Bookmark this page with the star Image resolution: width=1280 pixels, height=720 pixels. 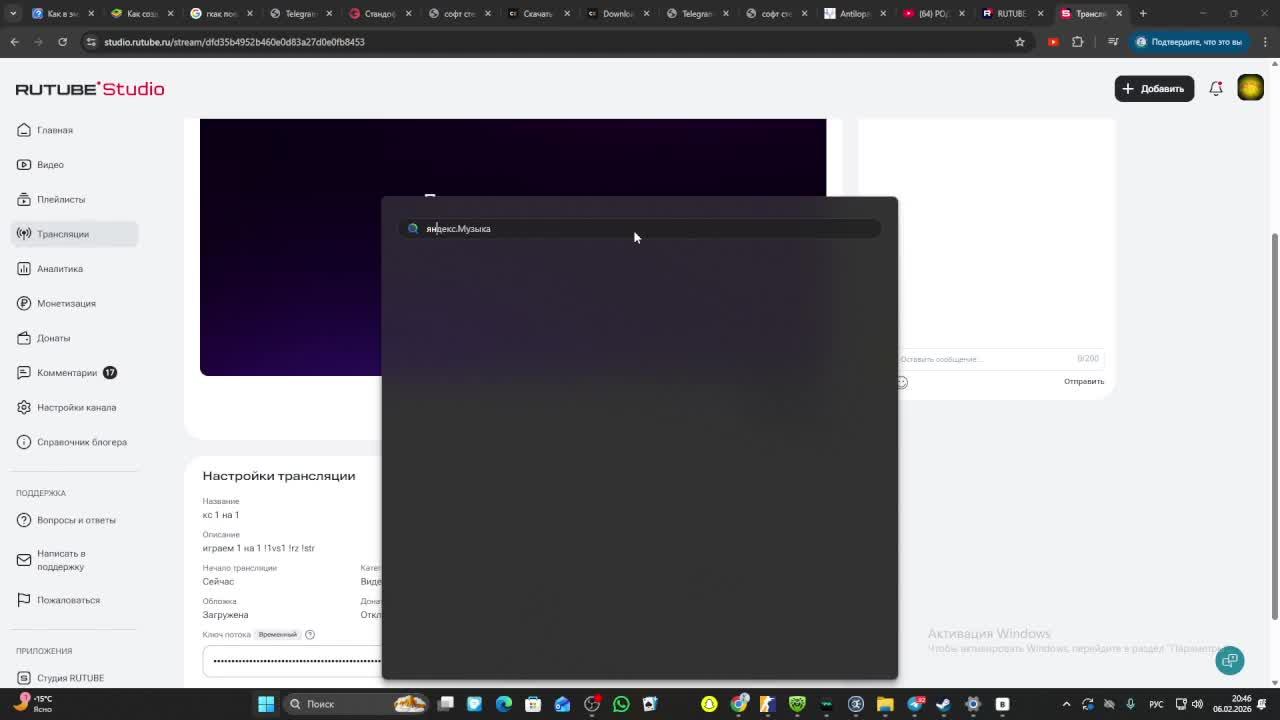1020,42
